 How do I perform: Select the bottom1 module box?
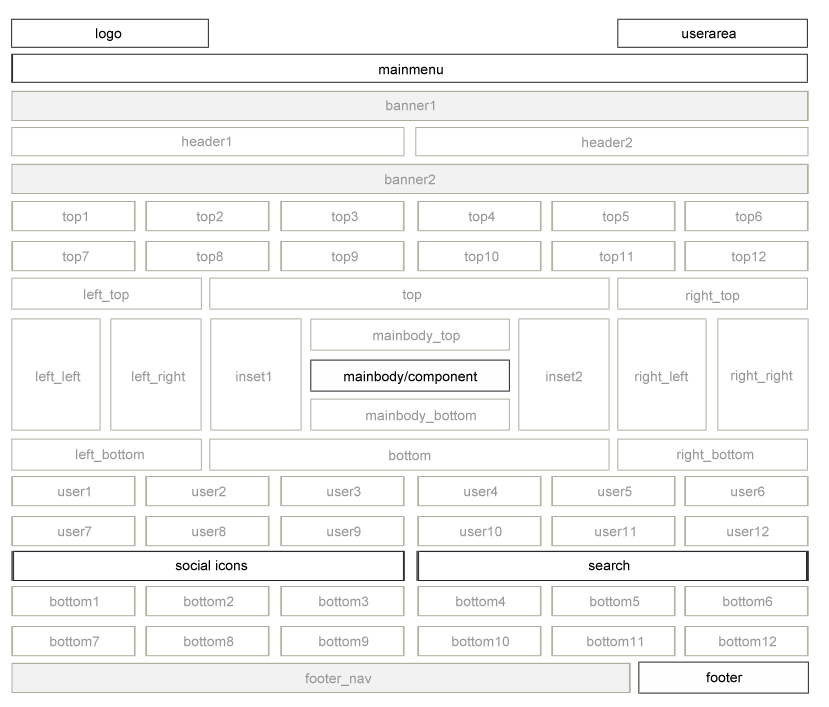73,601
